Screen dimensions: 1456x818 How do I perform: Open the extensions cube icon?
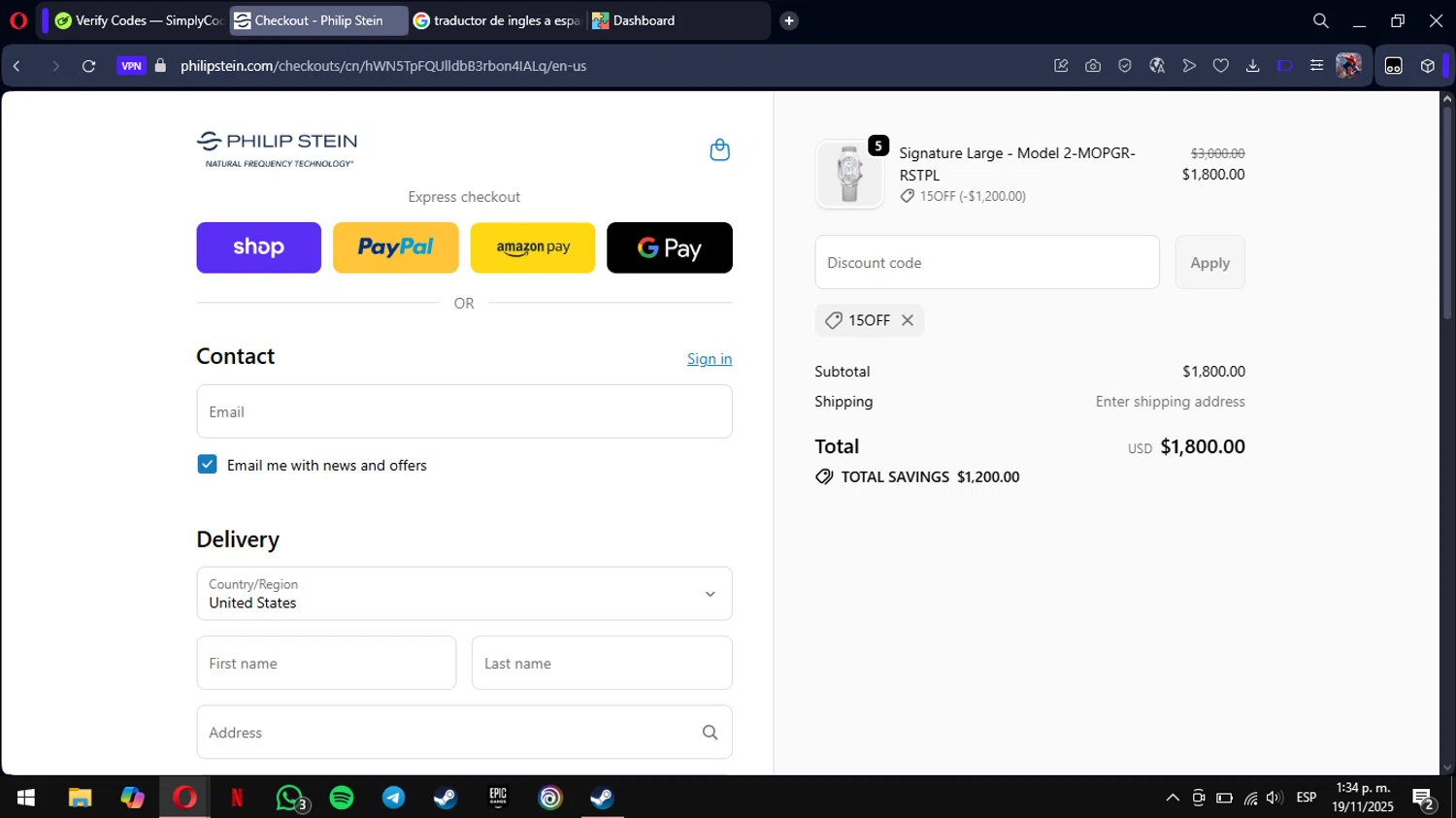point(1427,66)
